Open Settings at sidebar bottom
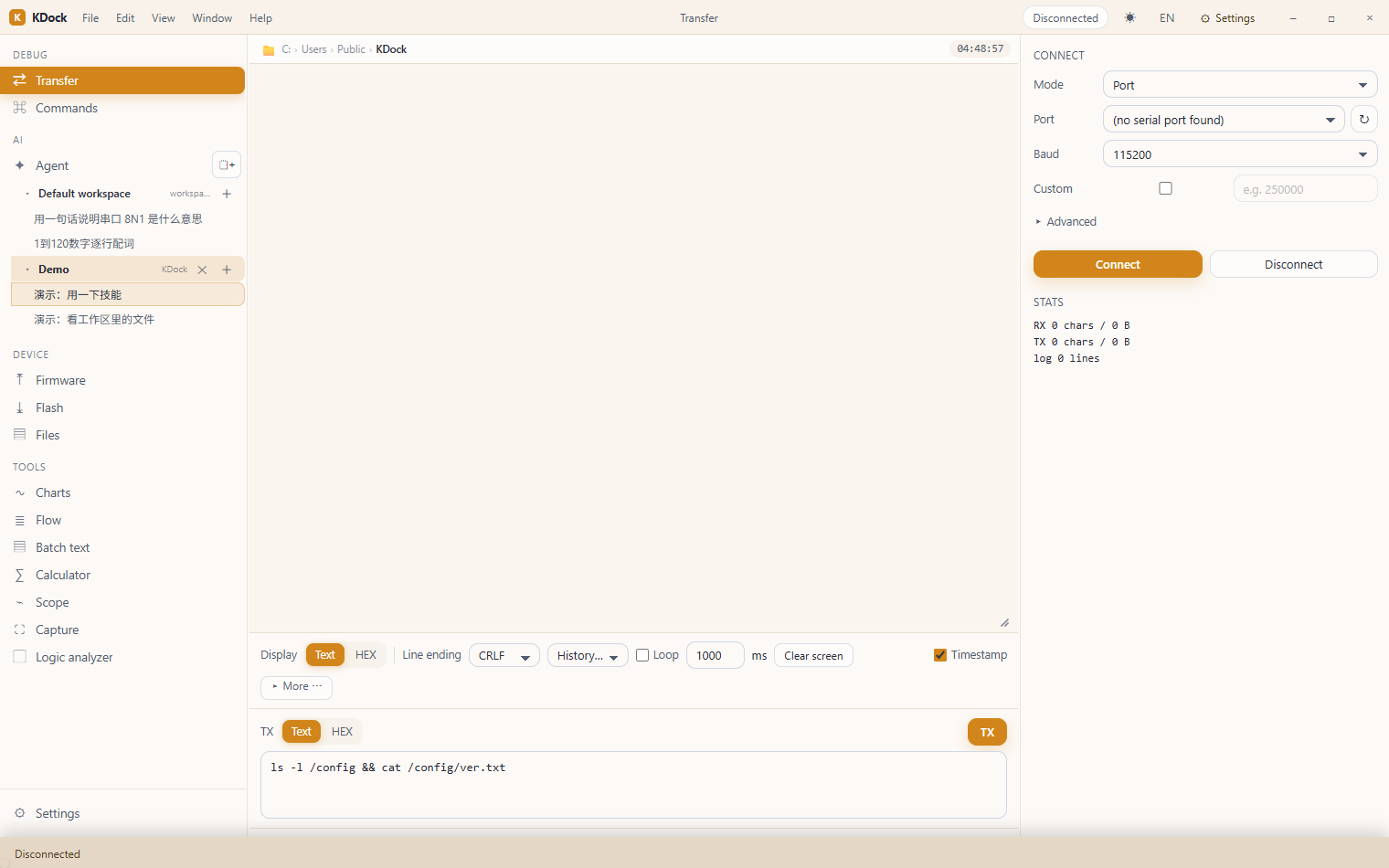 122,813
